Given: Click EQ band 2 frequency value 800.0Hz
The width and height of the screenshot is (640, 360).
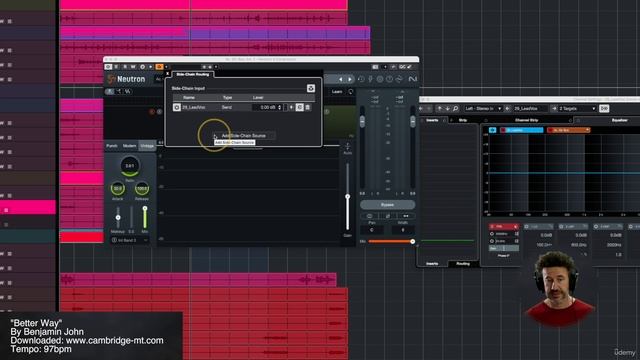Looking at the screenshot, I should tap(578, 245).
